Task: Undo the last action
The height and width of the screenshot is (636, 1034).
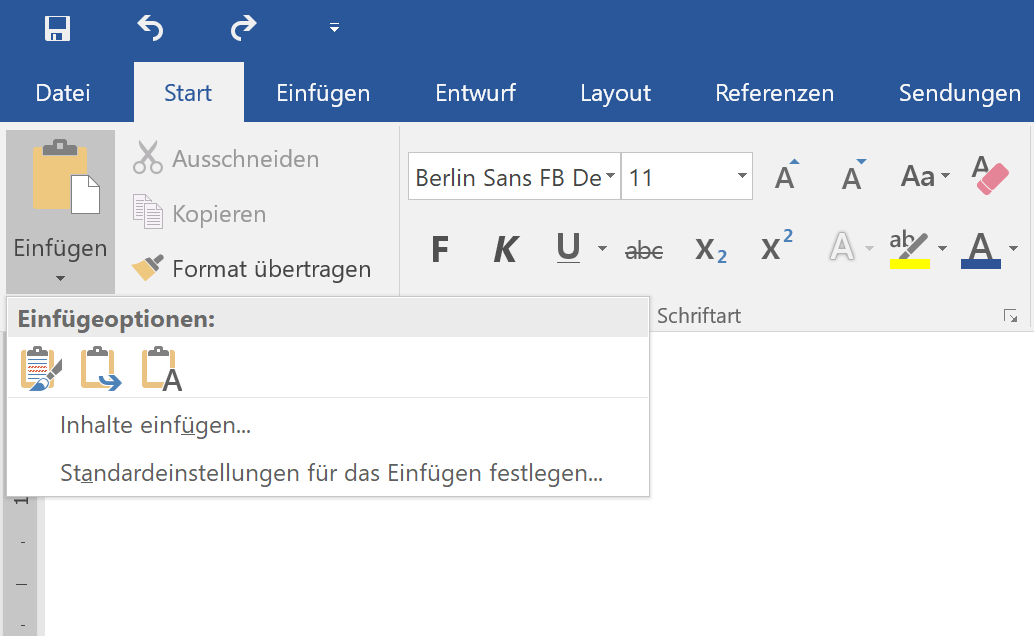Action: coord(150,28)
